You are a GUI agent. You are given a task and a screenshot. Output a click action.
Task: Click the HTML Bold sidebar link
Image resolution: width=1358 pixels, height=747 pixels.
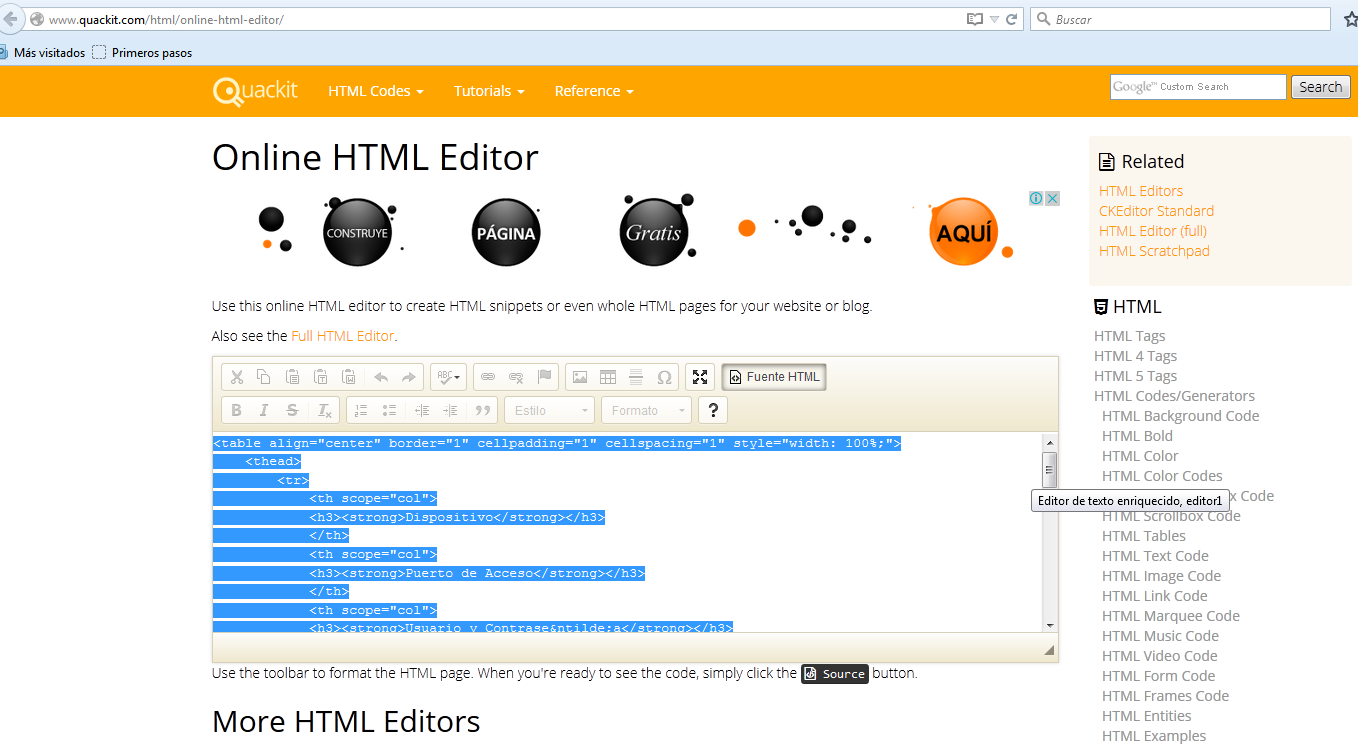click(x=1138, y=436)
